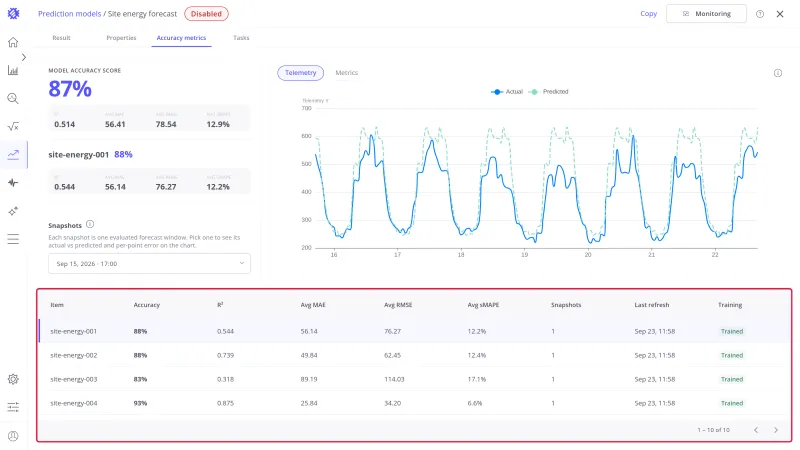This screenshot has height=450, width=800.
Task: Click Trained badge for site-energy-004
Action: pos(732,403)
